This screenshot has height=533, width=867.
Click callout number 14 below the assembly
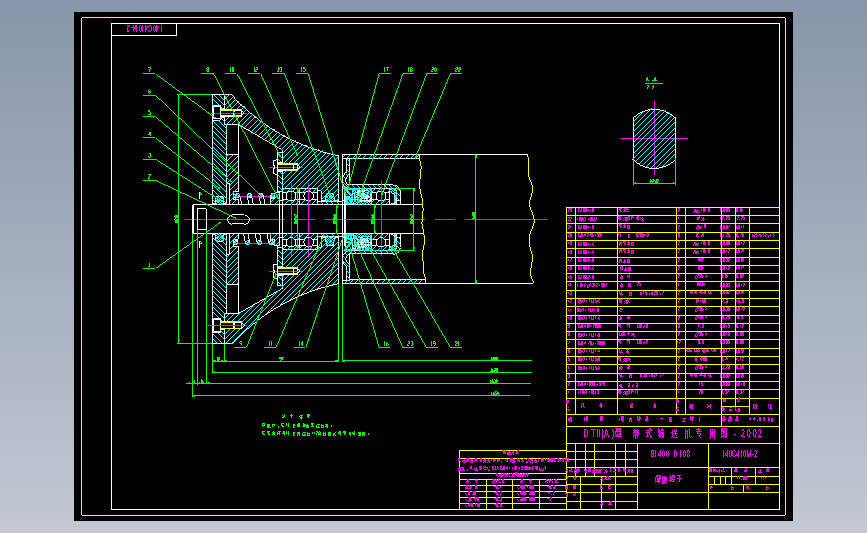pos(301,343)
